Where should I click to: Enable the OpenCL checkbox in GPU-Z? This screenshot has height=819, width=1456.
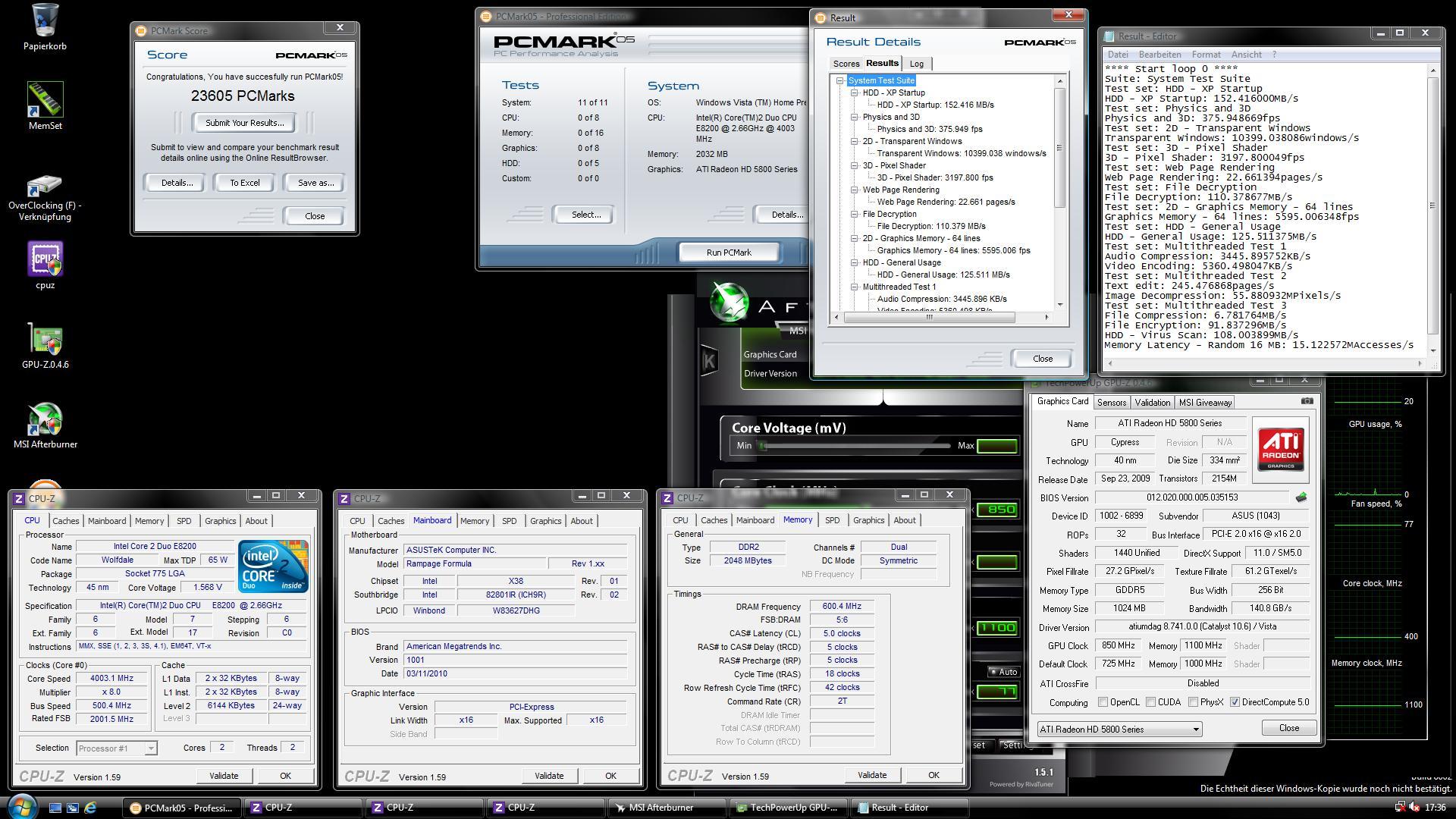[x=1103, y=702]
